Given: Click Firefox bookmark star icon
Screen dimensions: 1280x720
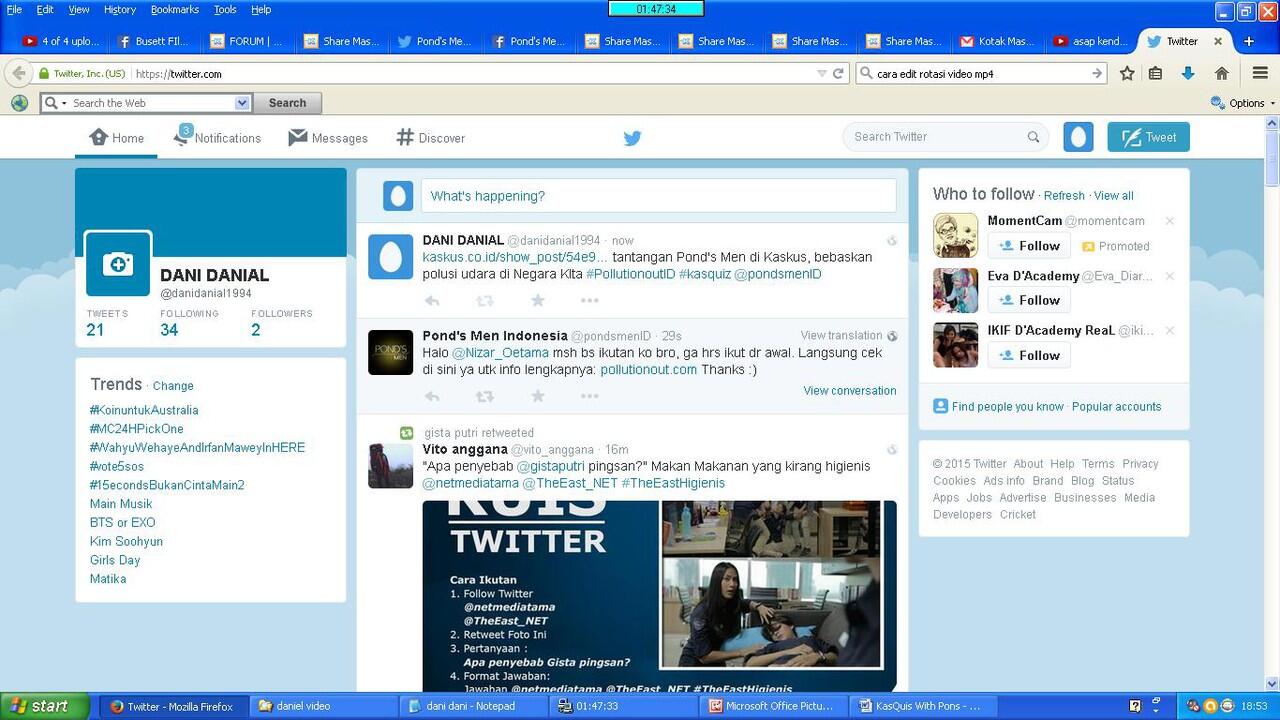Looking at the screenshot, I should tap(1127, 73).
